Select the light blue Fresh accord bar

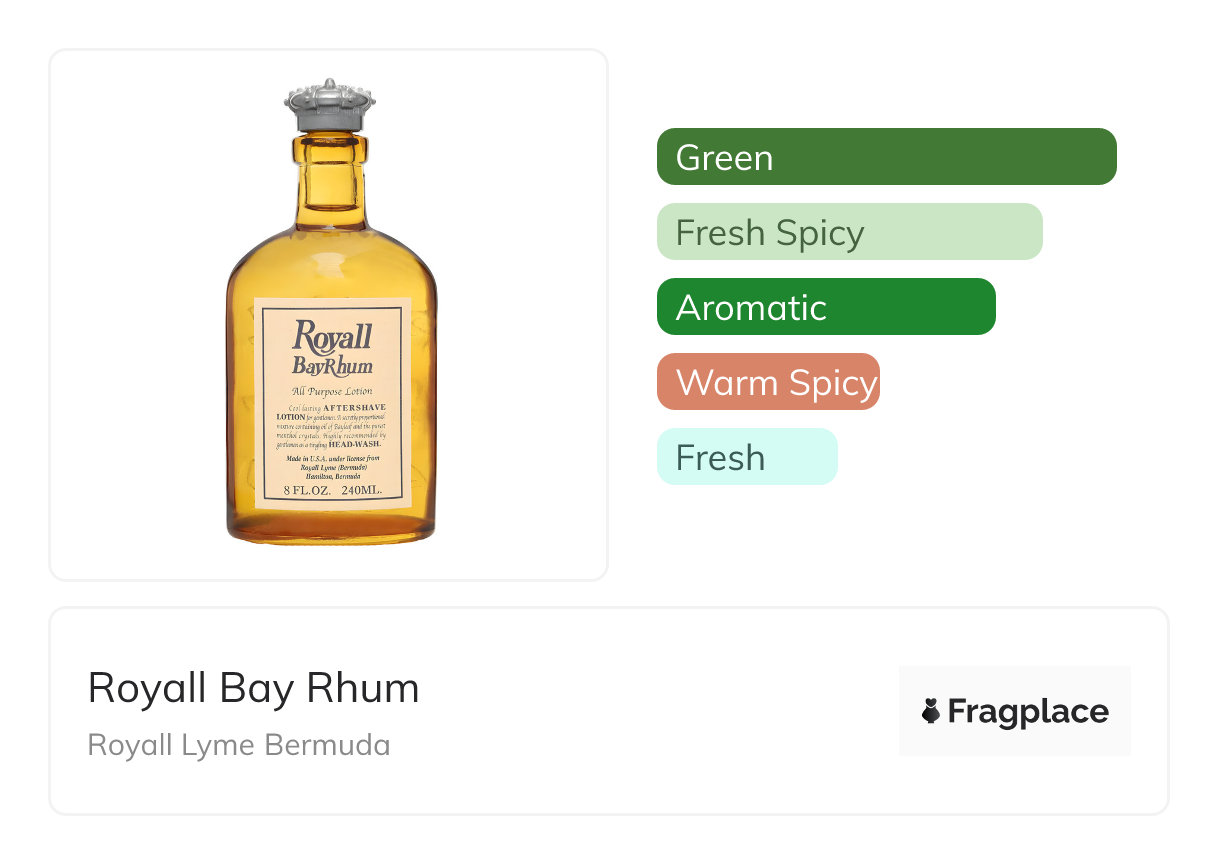coord(746,457)
